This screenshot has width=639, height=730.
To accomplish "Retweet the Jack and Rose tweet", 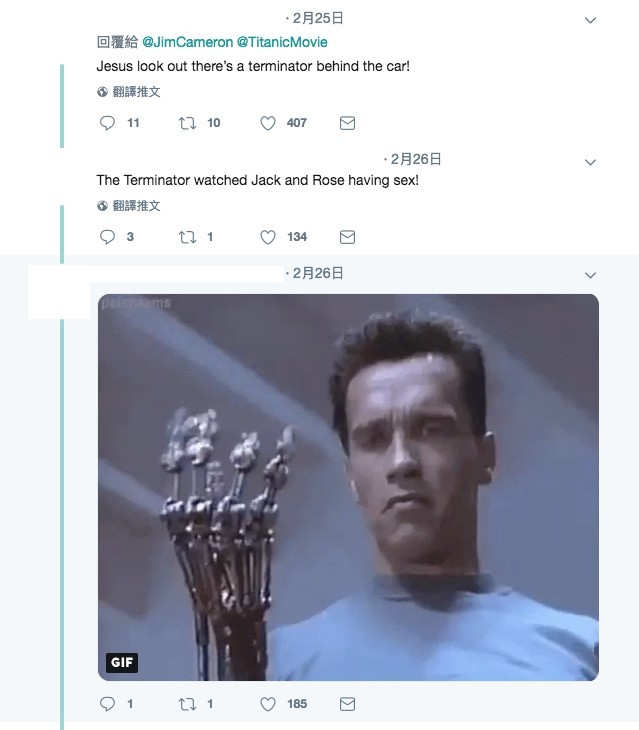I will [x=187, y=237].
